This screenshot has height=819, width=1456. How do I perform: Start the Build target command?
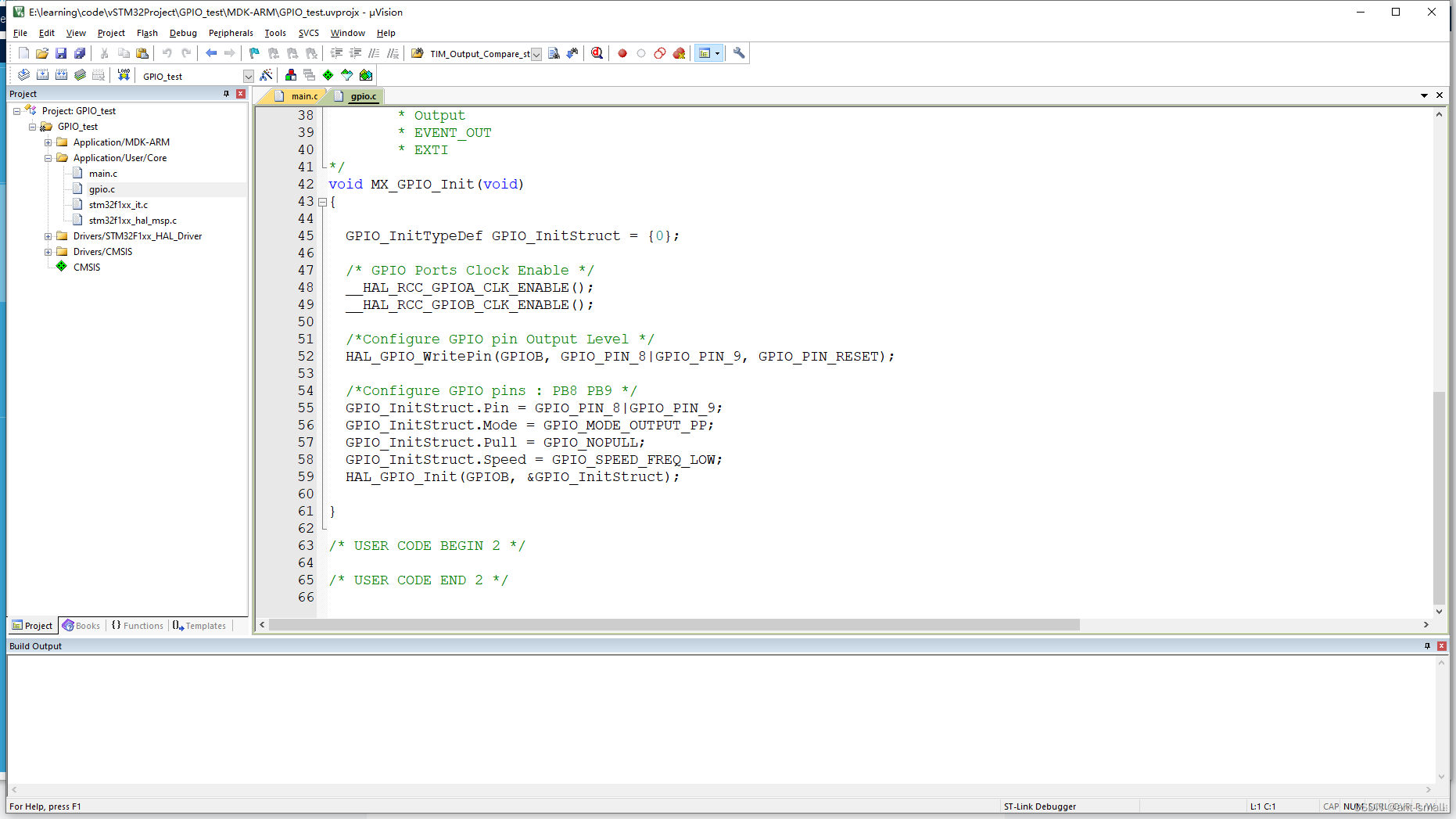click(x=42, y=74)
